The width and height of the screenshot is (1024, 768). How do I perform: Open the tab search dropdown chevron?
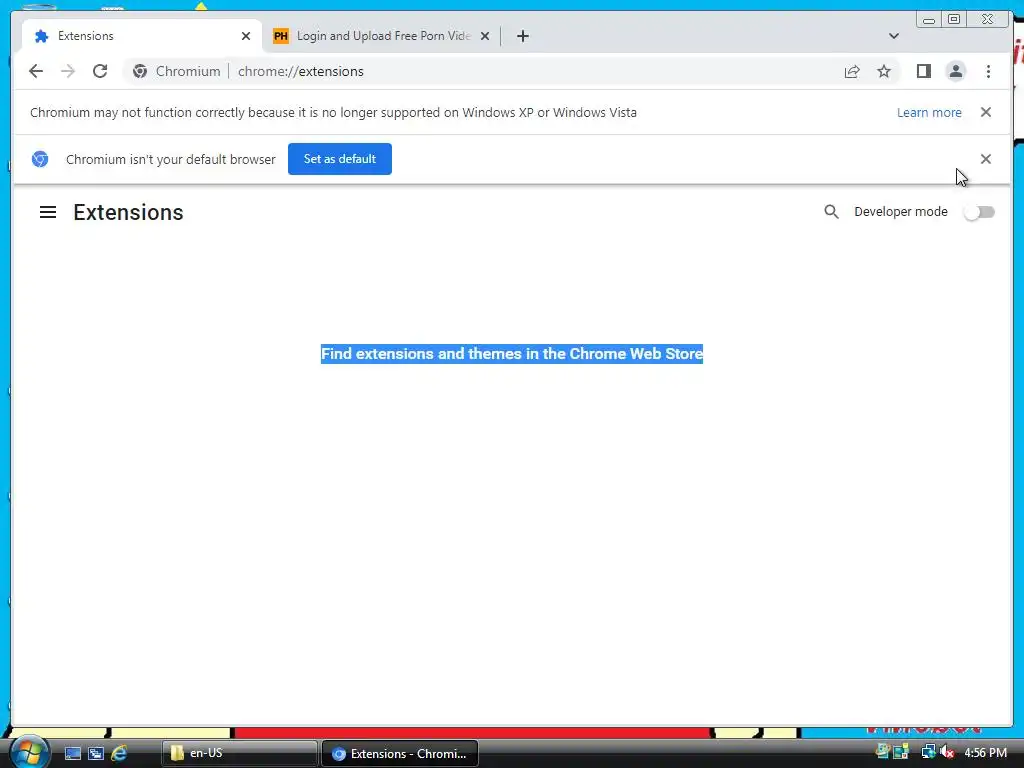(893, 36)
